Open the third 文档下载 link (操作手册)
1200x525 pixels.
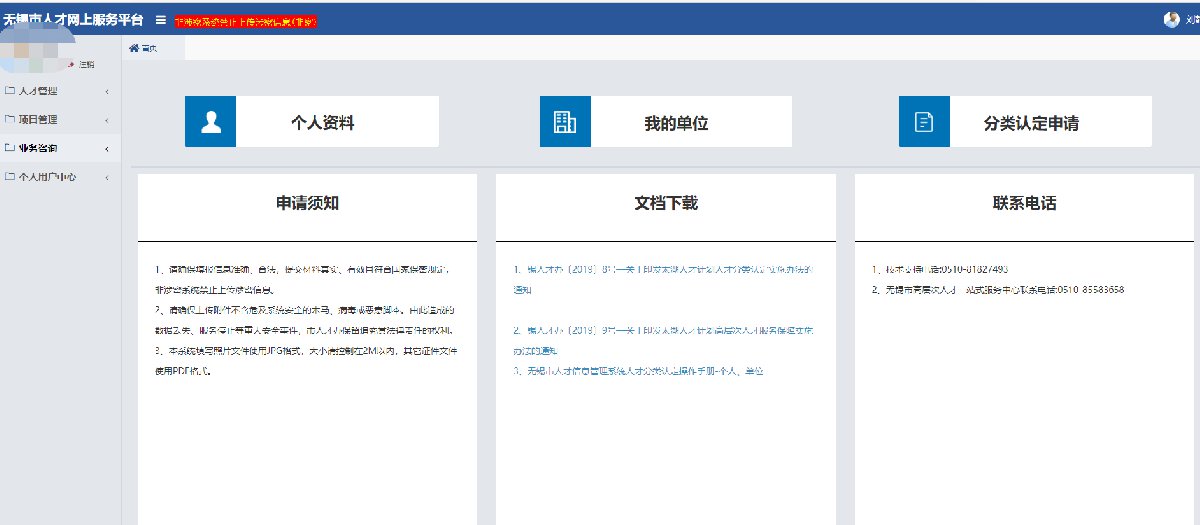pyautogui.click(x=644, y=371)
